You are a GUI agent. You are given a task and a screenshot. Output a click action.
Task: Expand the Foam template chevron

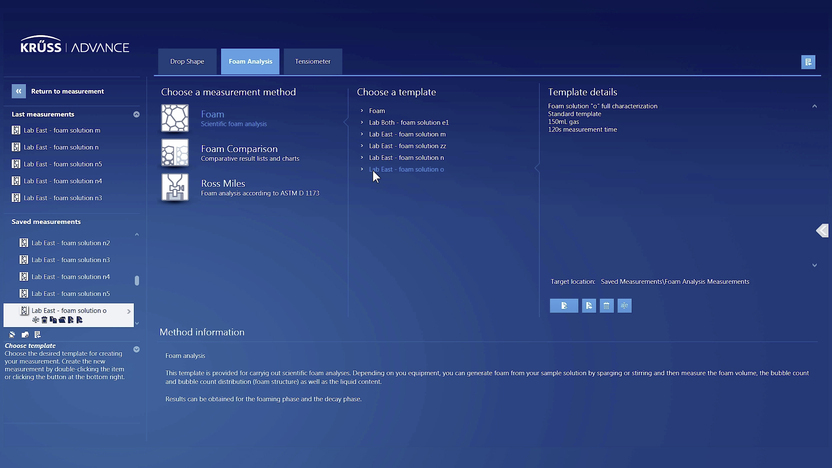[x=362, y=111]
